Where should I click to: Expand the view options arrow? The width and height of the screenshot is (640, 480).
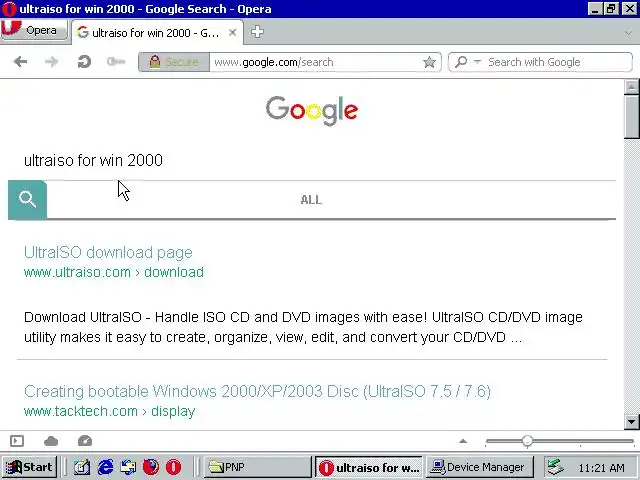[x=463, y=441]
